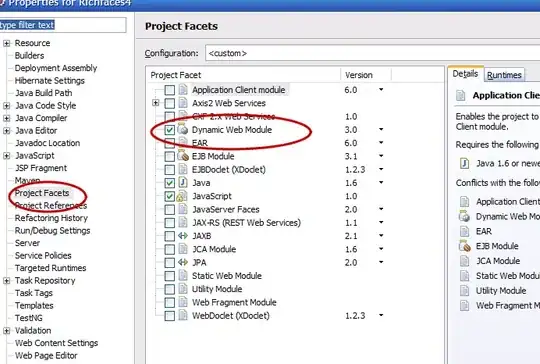Uncheck the Dynamic Web Module checkbox
The height and width of the screenshot is (364, 540).
click(169, 130)
